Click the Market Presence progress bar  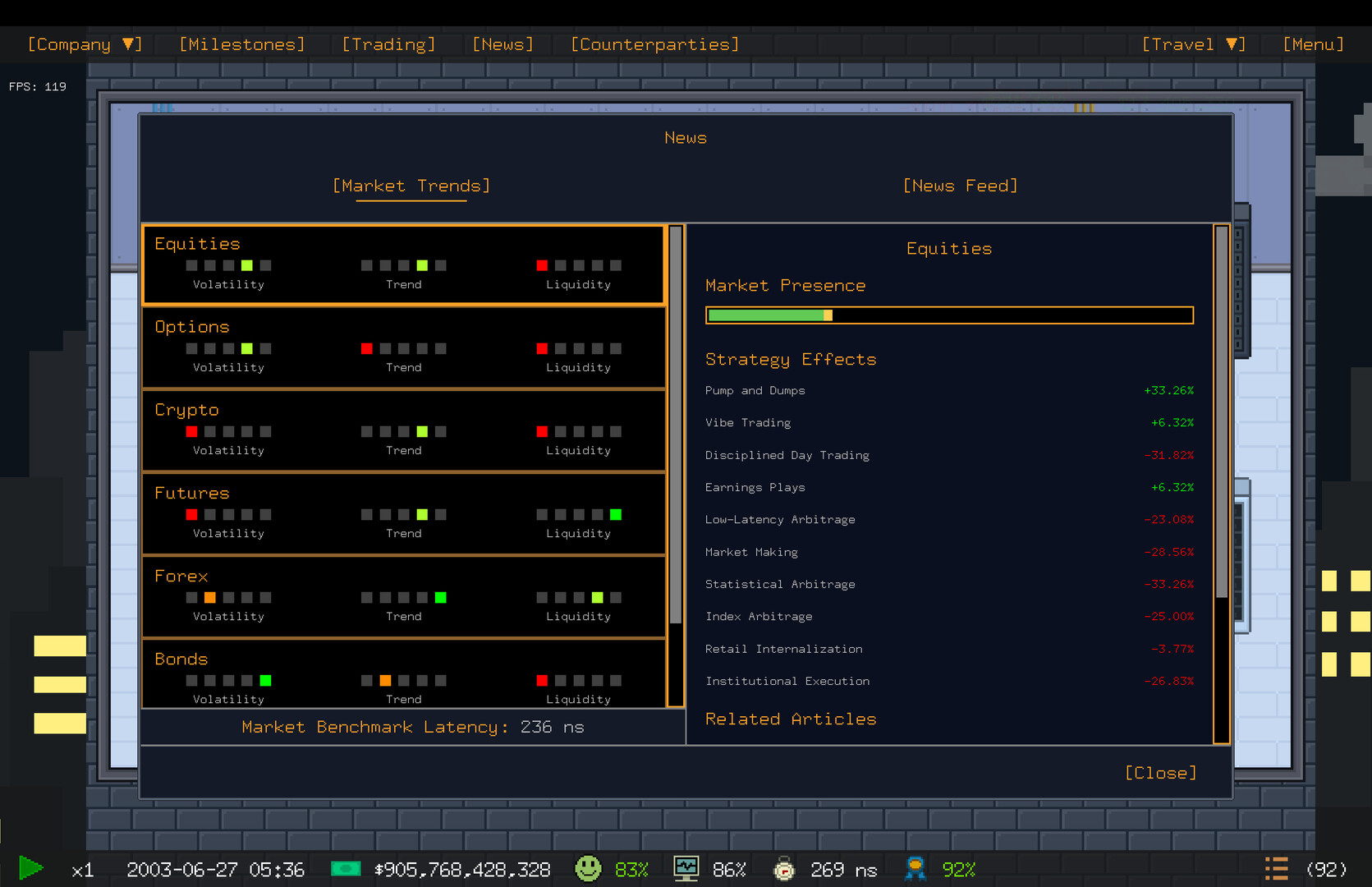pyautogui.click(x=949, y=315)
